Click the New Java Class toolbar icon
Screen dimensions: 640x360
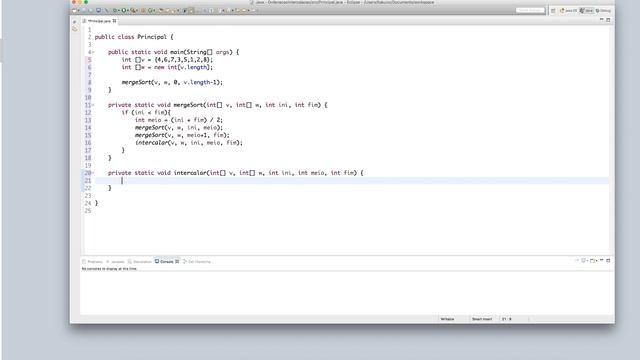click(151, 11)
